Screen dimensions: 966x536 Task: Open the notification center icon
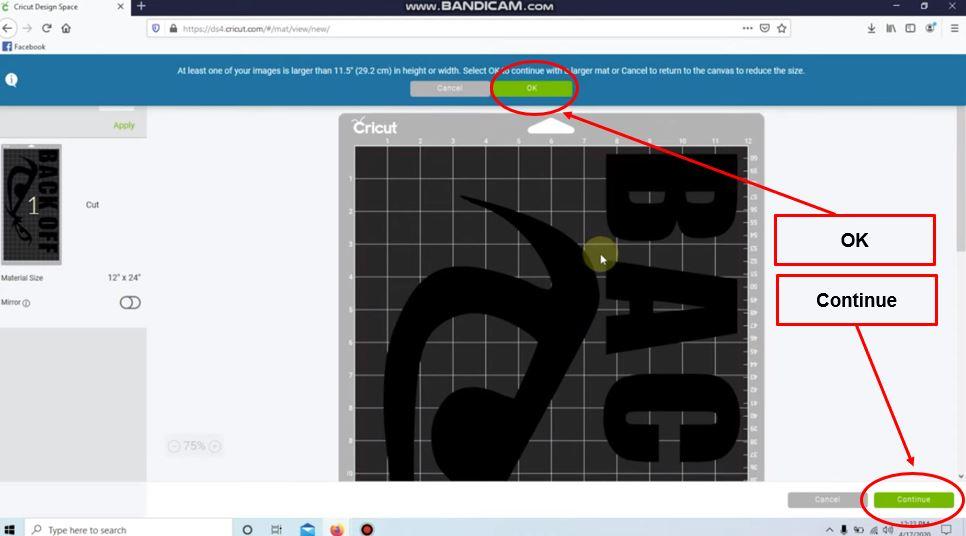pos(946,530)
